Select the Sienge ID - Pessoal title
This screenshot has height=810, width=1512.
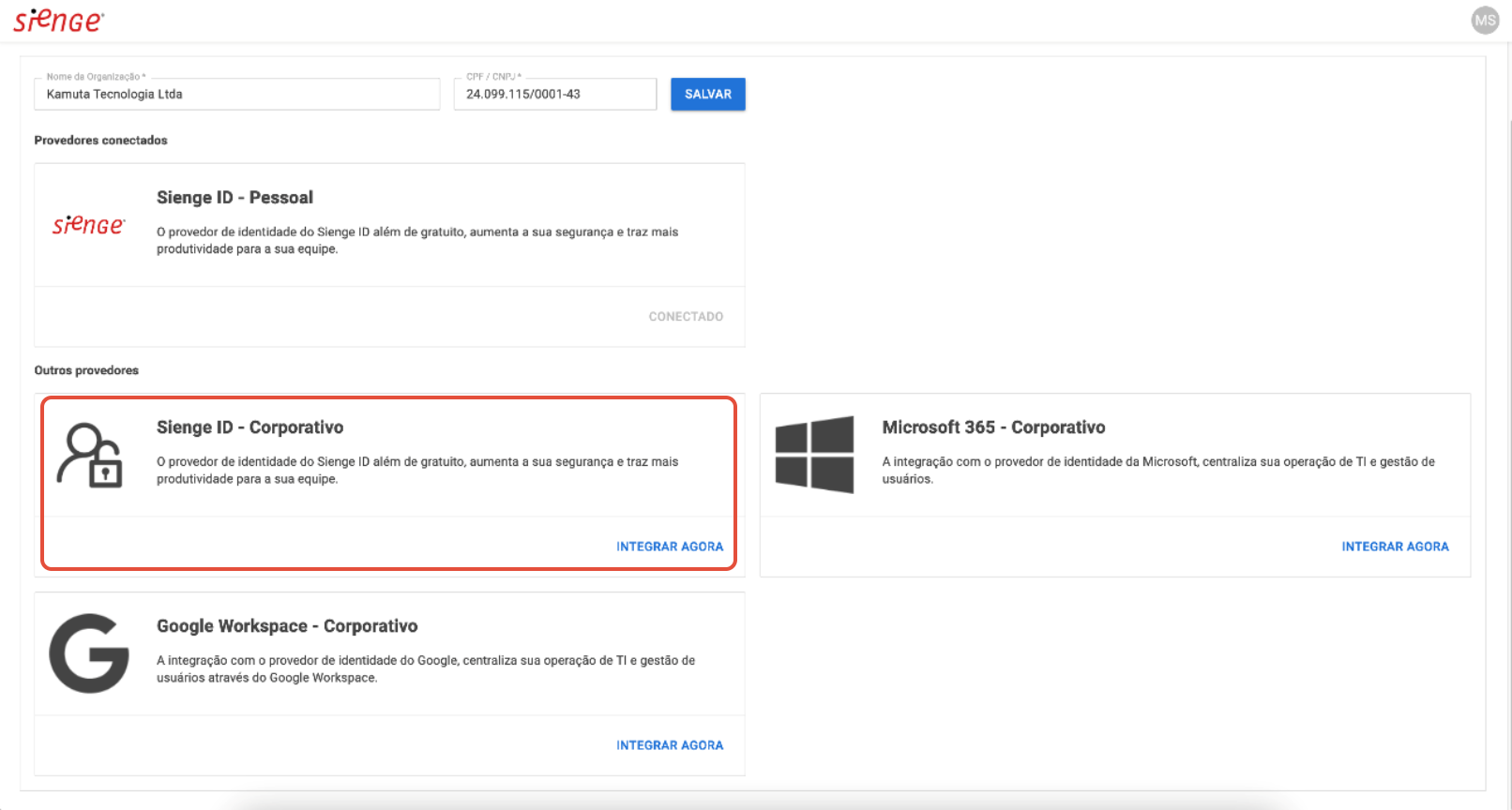(234, 198)
